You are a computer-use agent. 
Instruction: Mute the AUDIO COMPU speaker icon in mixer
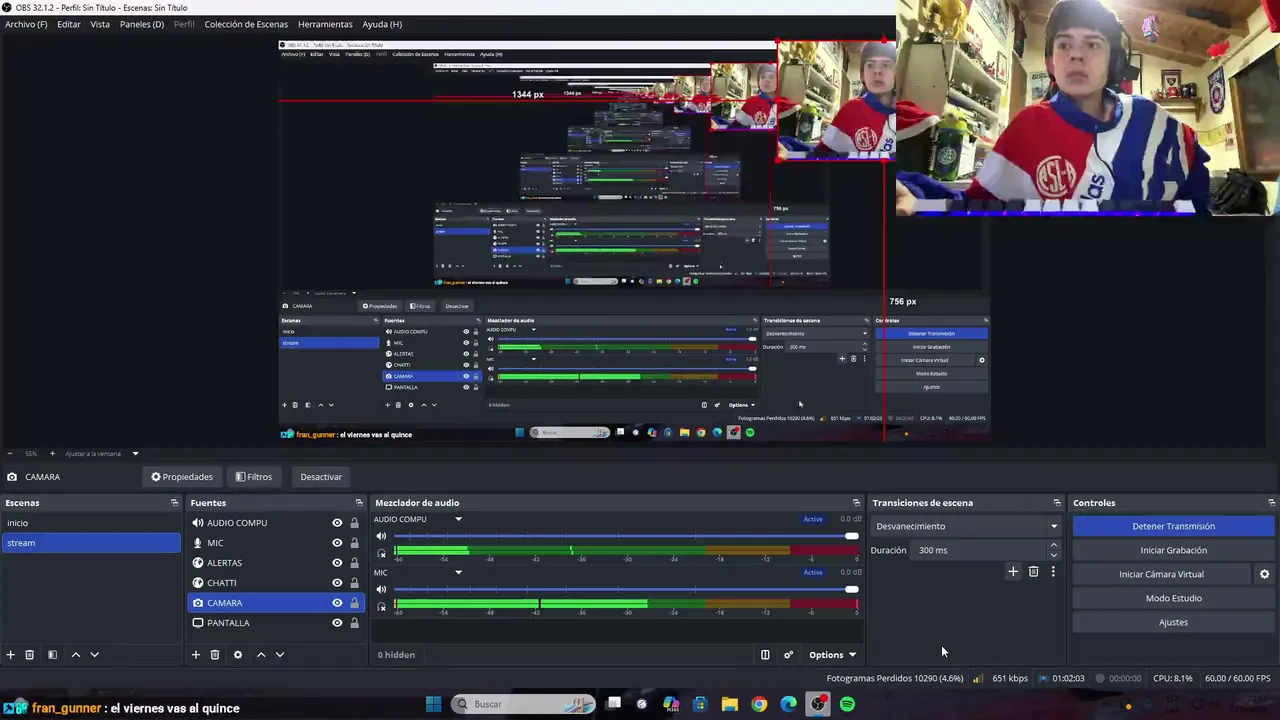381,536
